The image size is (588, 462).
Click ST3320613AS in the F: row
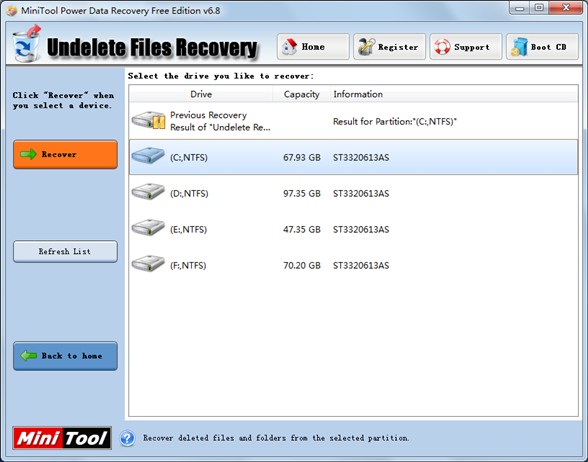click(x=361, y=266)
